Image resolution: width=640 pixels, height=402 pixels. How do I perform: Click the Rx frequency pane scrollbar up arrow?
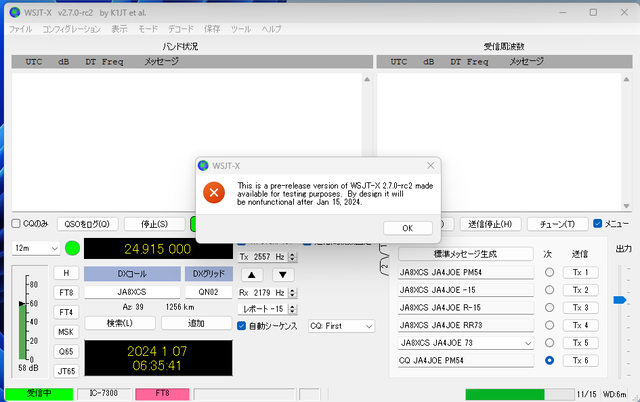pos(626,79)
